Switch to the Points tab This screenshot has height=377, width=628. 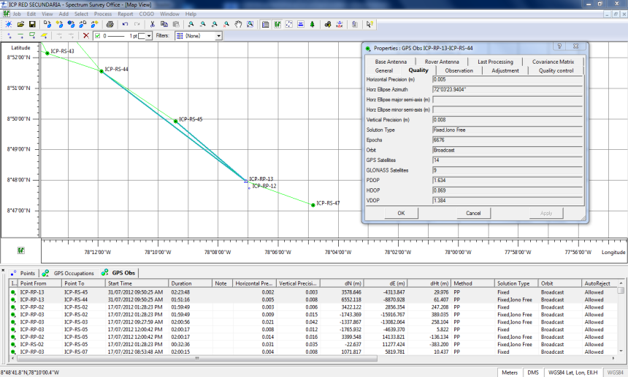coord(24,273)
